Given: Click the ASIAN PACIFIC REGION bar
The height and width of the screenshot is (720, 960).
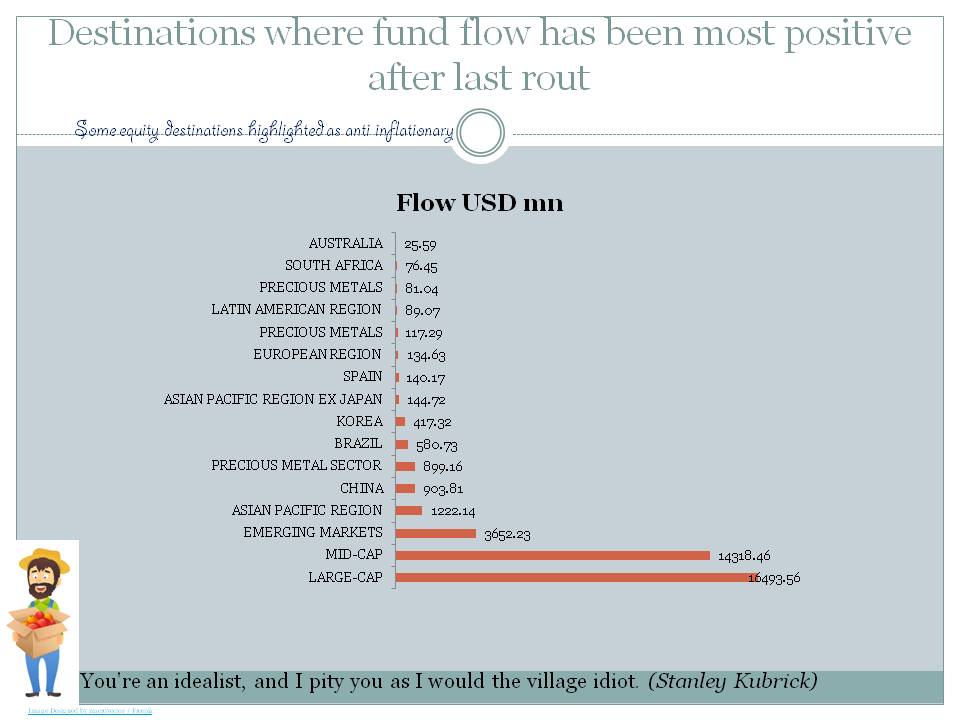Looking at the screenshot, I should [409, 511].
